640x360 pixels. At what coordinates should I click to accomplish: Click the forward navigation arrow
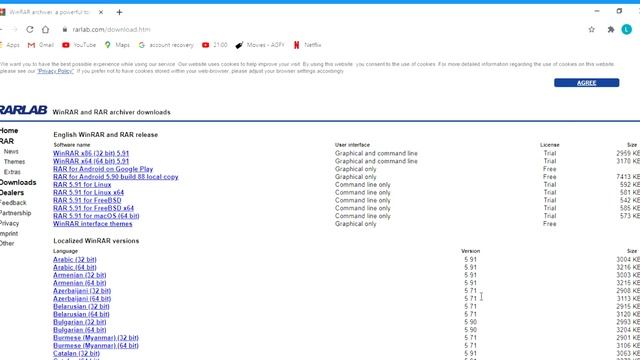click(x=15, y=29)
